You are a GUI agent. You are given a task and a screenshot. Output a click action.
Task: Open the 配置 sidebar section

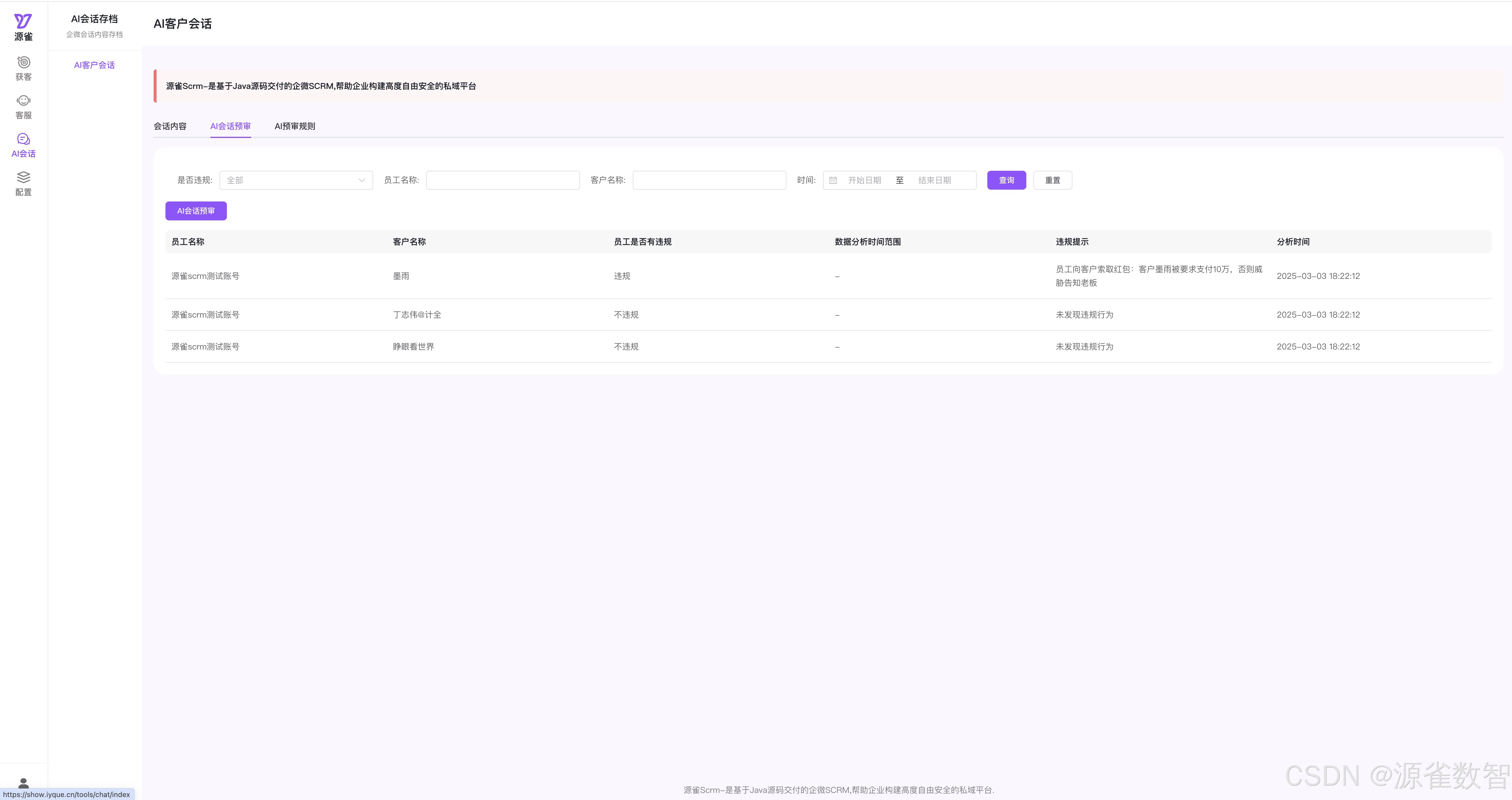[x=23, y=184]
